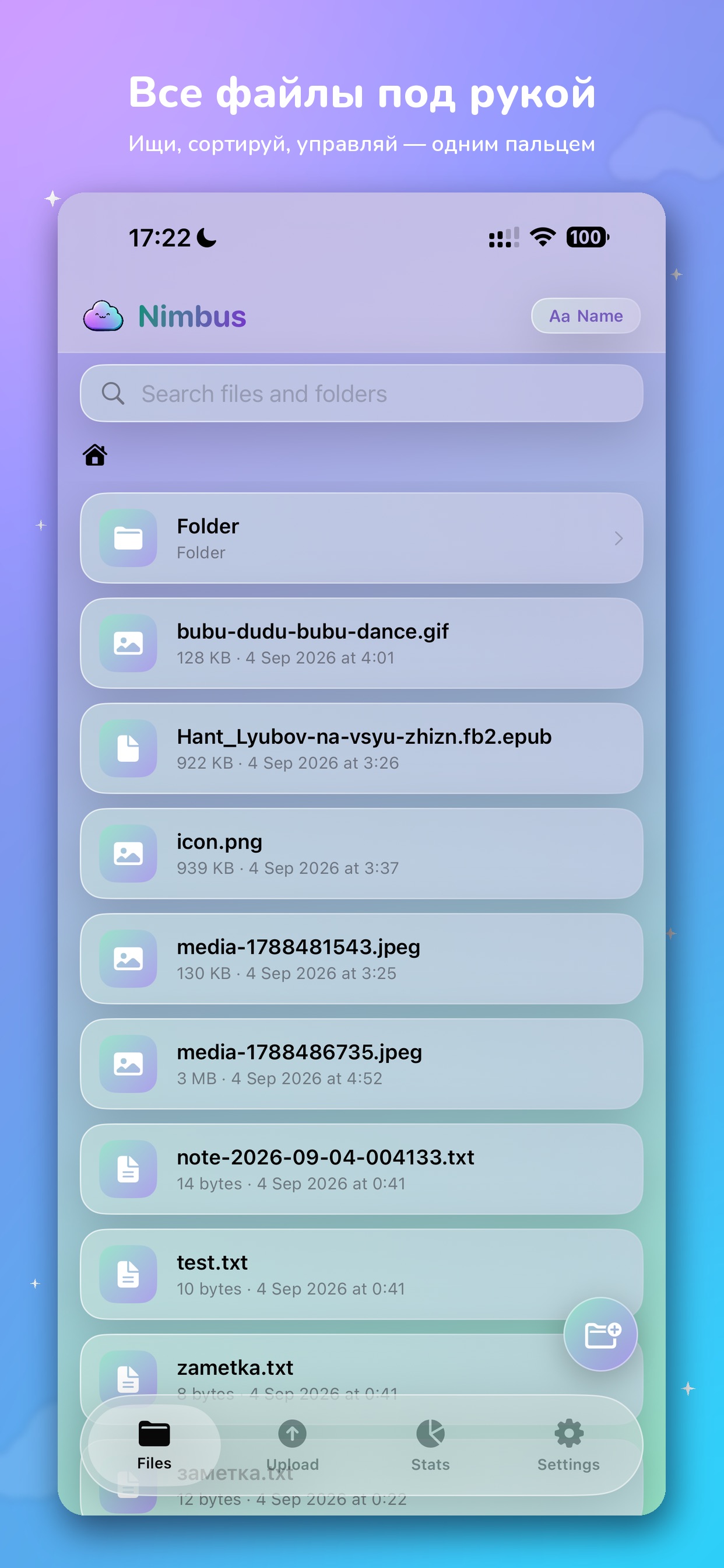The width and height of the screenshot is (724, 1568).
Task: Click the cellular signal indicator
Action: pos(504,237)
